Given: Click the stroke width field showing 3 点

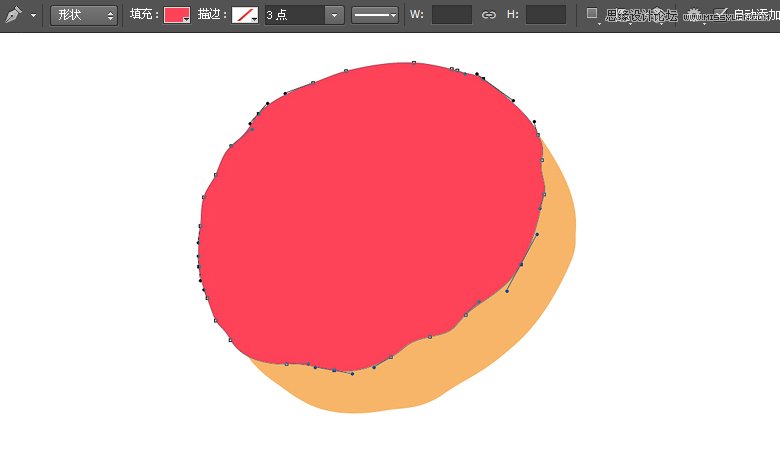Looking at the screenshot, I should [295, 15].
